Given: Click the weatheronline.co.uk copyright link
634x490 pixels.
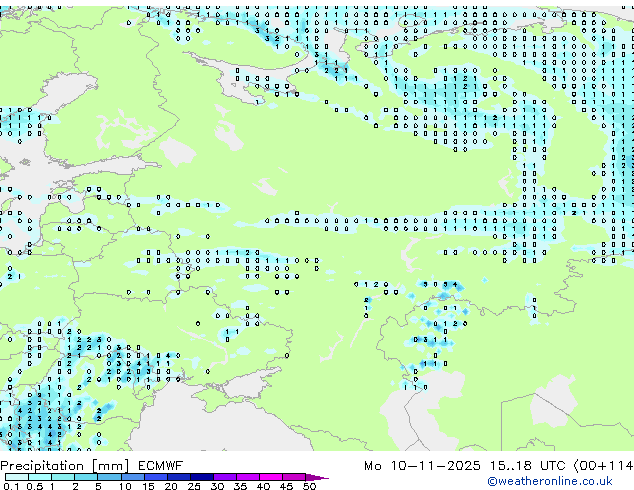Looking at the screenshot, I should [550, 481].
